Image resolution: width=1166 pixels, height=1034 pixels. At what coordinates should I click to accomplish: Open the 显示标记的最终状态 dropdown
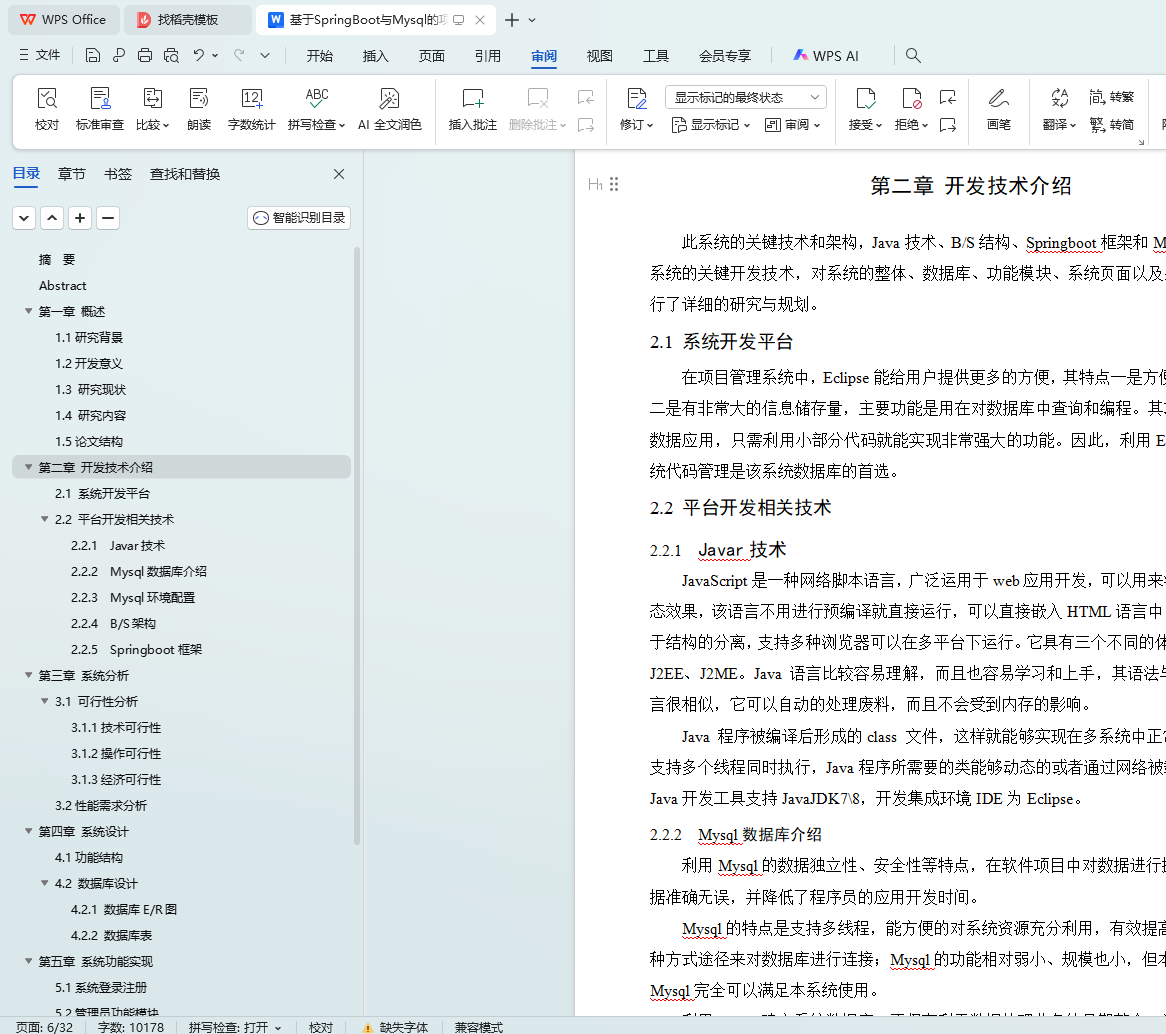click(x=745, y=97)
